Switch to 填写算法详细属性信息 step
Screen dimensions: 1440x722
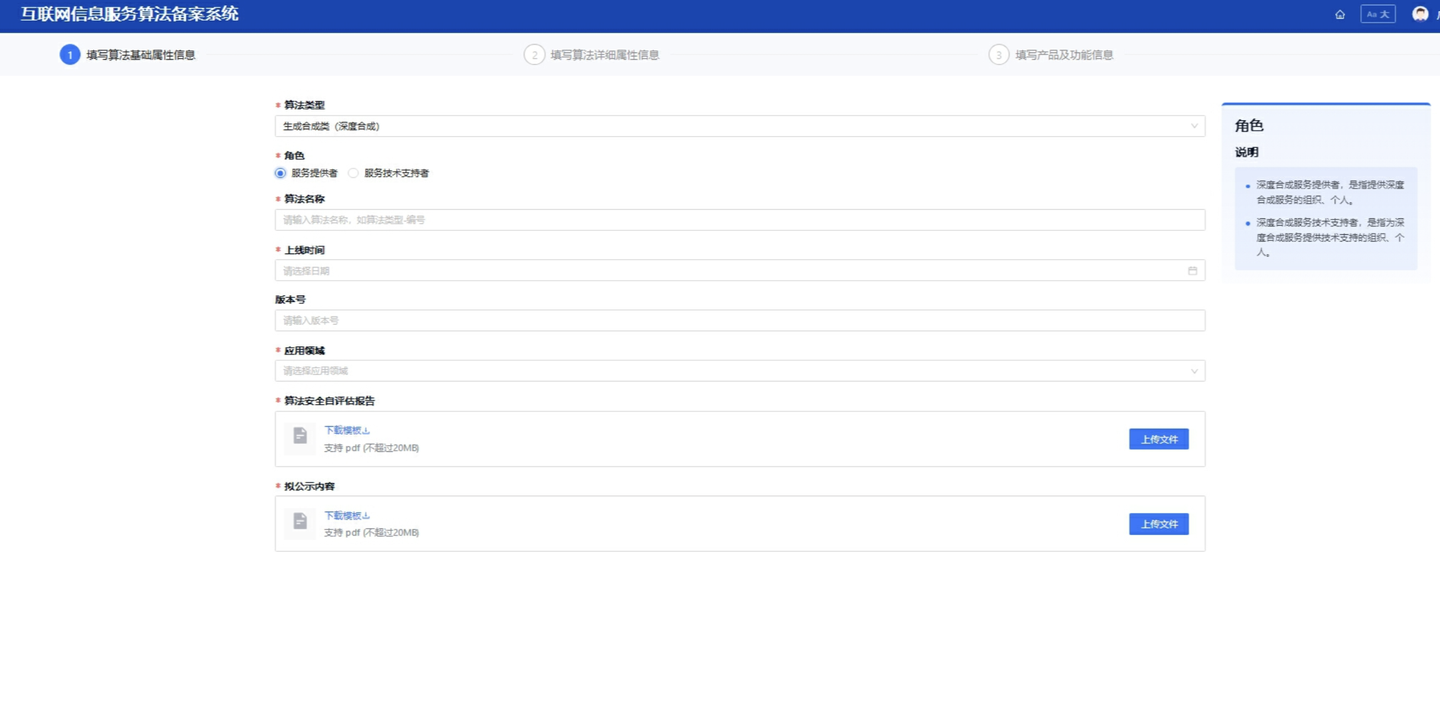click(x=604, y=55)
